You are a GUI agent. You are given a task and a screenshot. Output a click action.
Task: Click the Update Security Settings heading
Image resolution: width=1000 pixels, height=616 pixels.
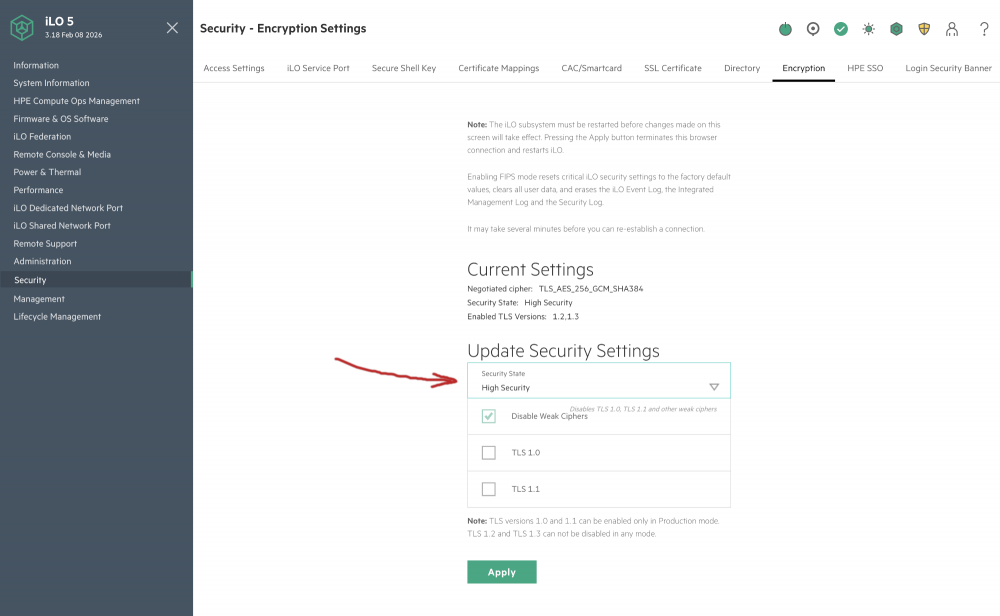click(x=563, y=351)
